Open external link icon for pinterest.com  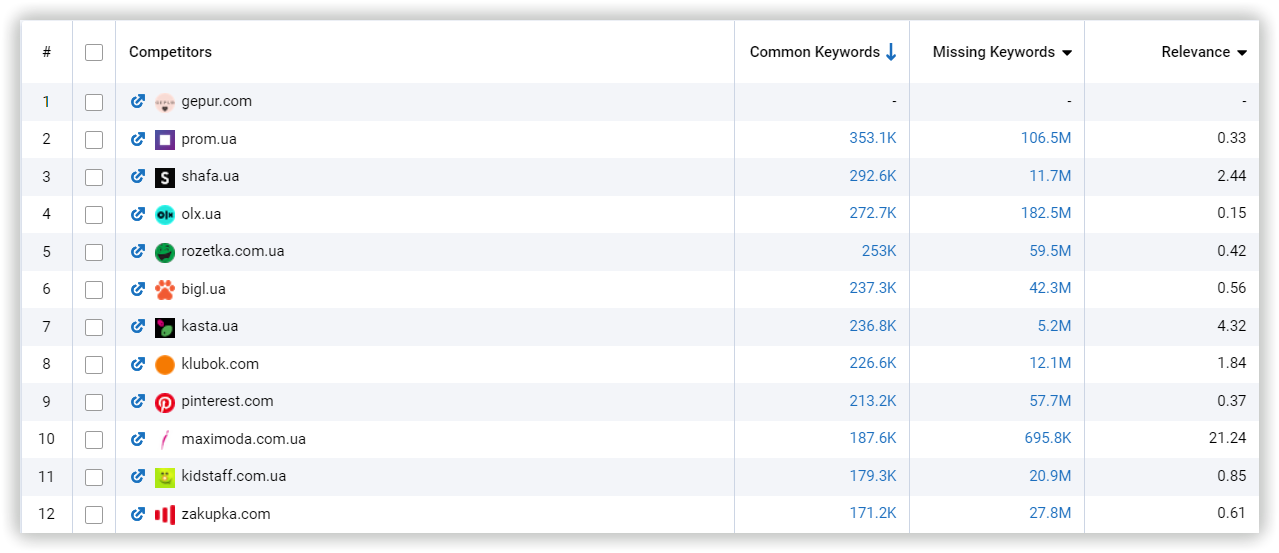[x=138, y=401]
